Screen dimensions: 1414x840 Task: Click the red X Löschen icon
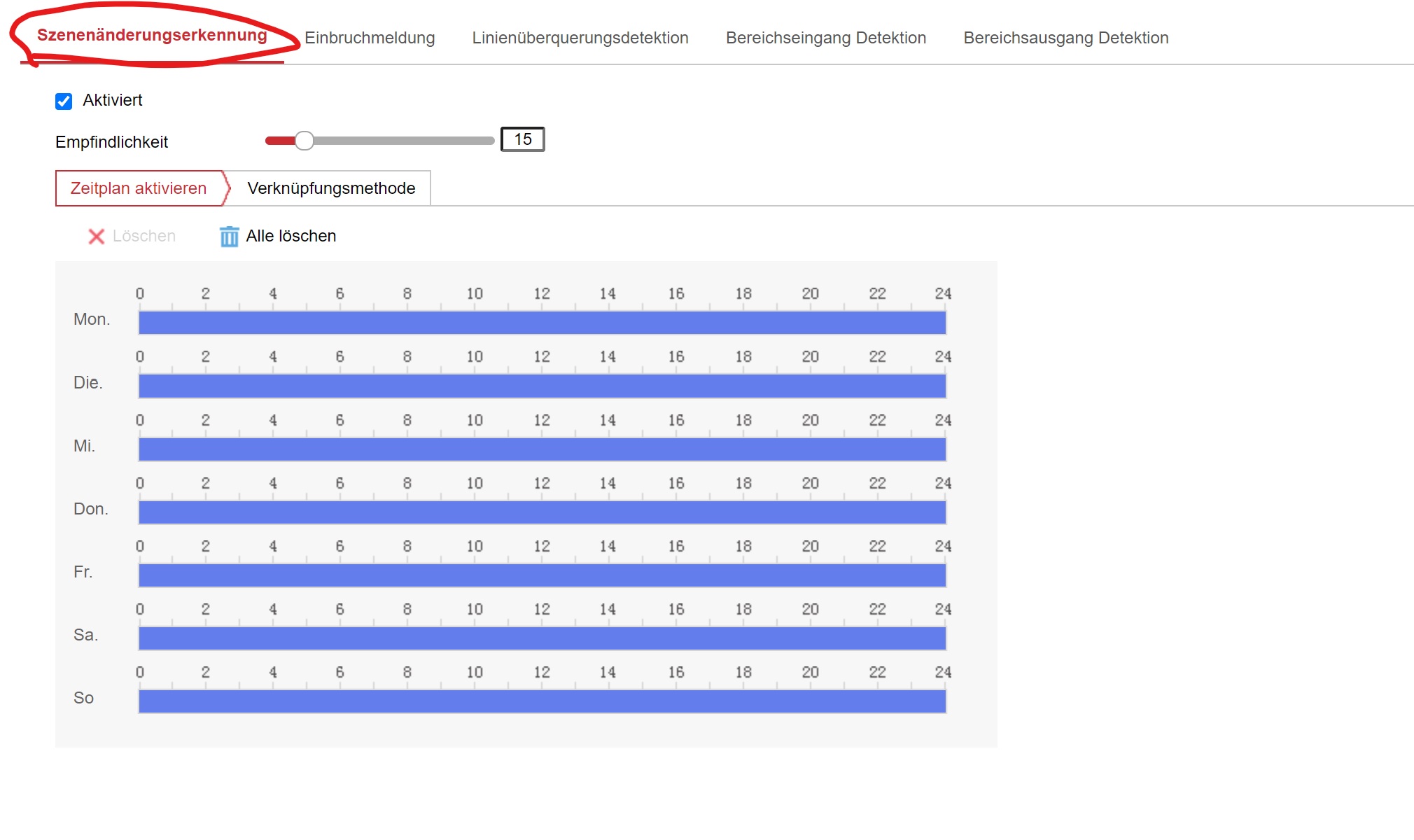[x=96, y=237]
